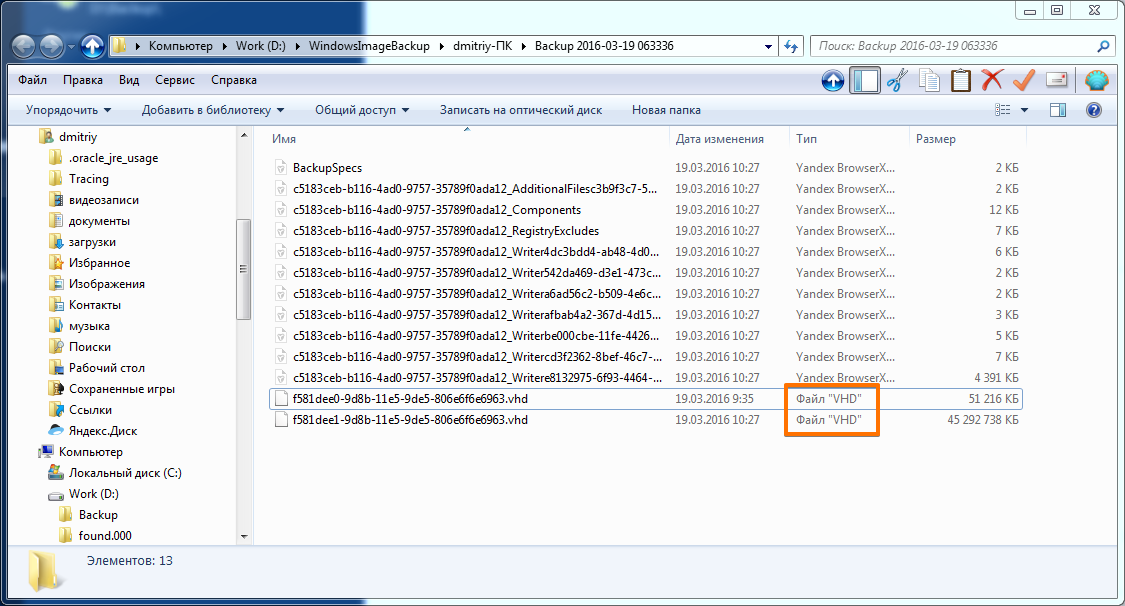This screenshot has height=606, width=1125.
Task: Open the Вид menu
Action: coord(129,80)
